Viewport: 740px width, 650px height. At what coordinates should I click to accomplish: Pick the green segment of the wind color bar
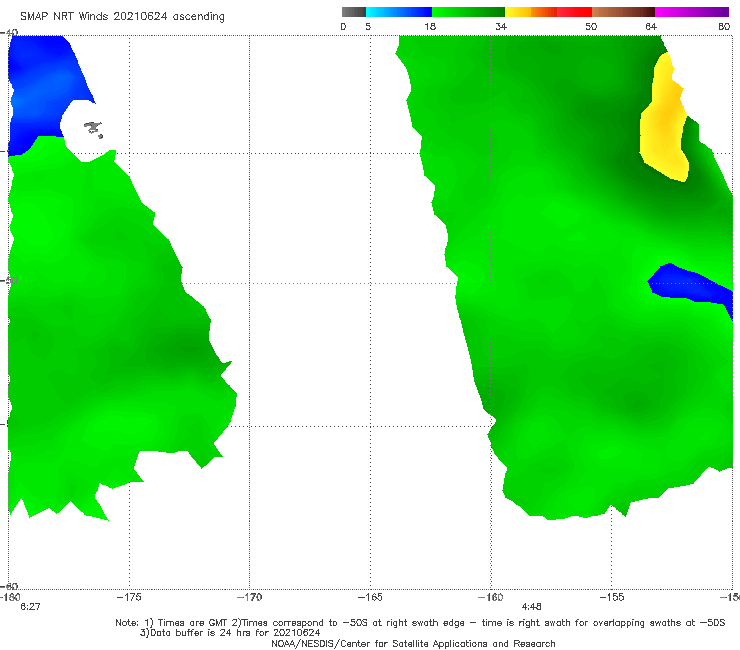[468, 12]
